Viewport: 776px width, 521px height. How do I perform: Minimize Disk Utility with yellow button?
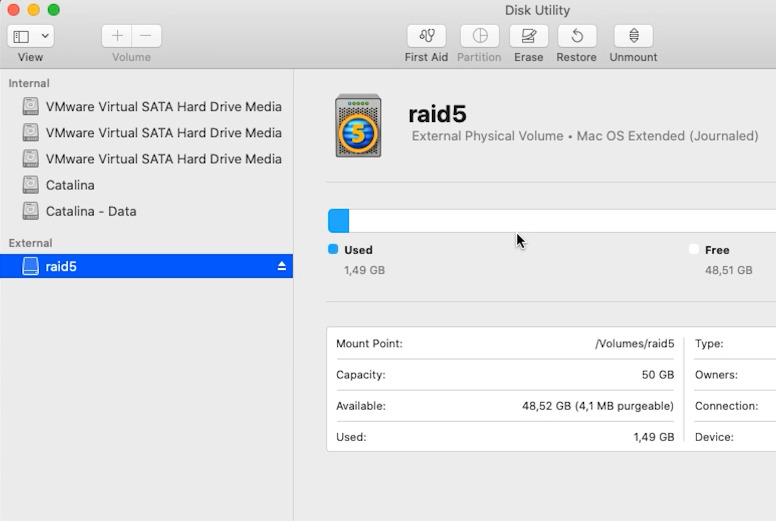(x=33, y=9)
